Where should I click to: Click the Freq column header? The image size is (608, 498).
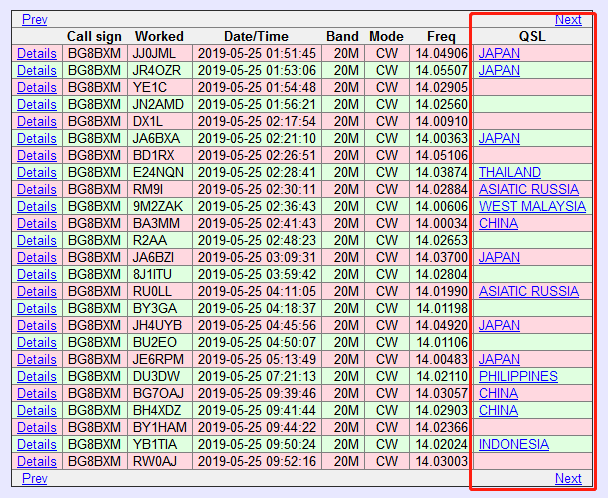441,36
